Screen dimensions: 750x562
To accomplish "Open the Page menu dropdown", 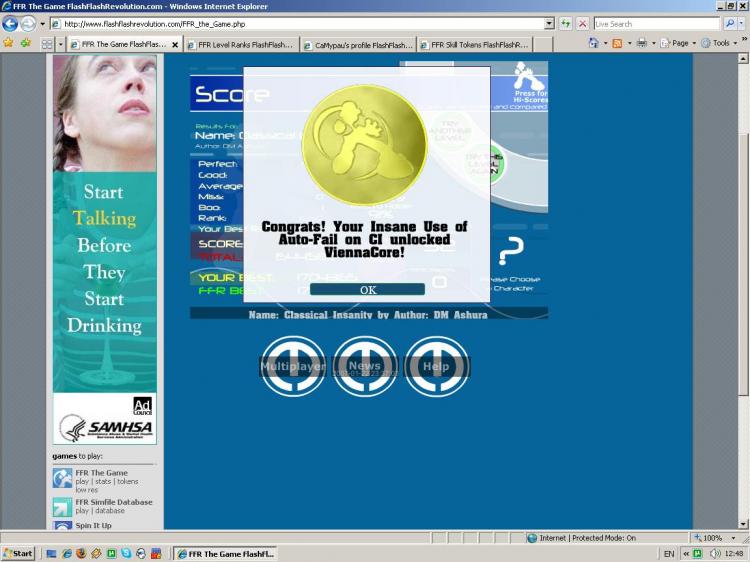I will (680, 44).
